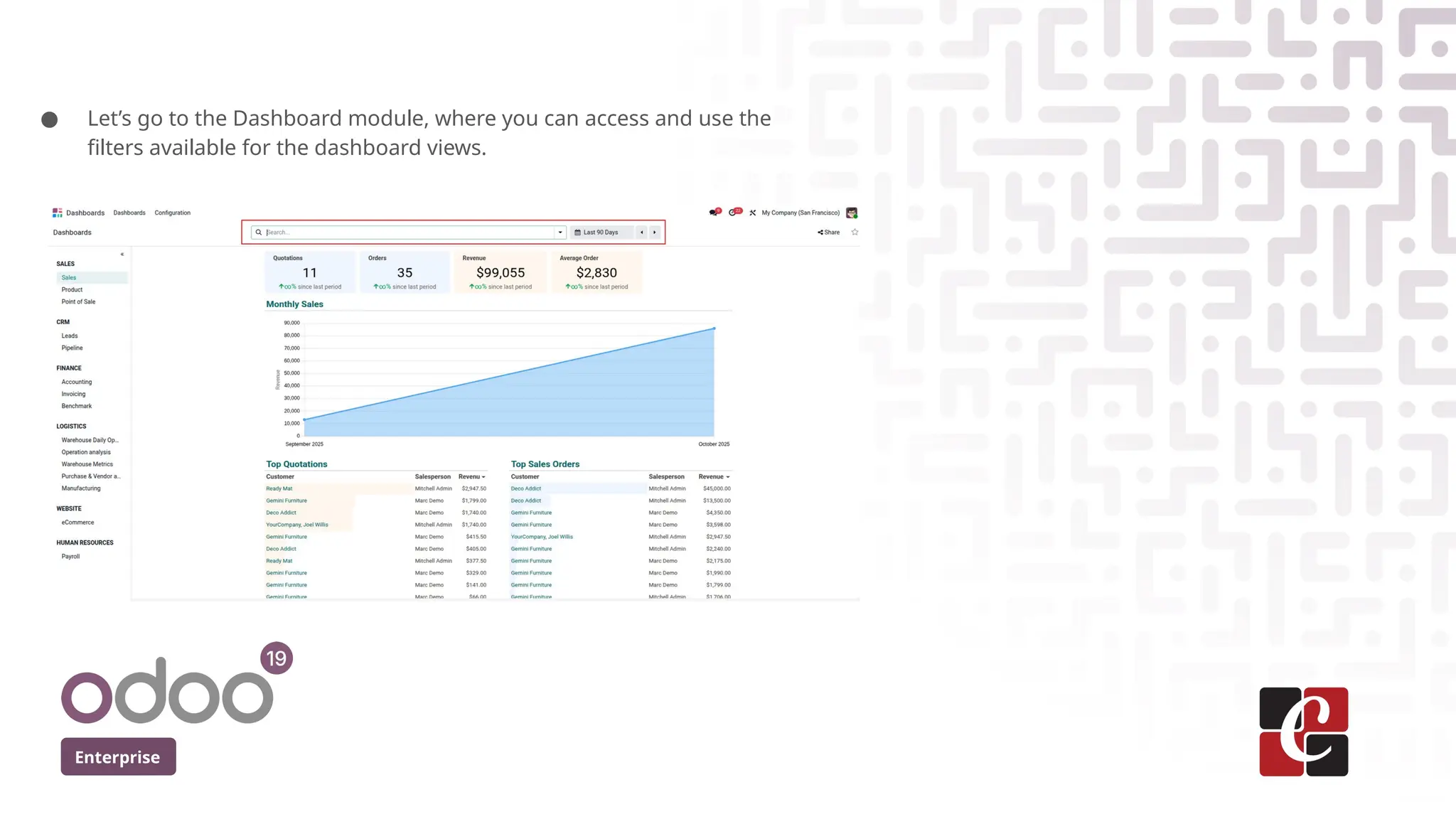Open the Dashboards top menu item
The width and height of the screenshot is (1456, 819).
tap(129, 213)
